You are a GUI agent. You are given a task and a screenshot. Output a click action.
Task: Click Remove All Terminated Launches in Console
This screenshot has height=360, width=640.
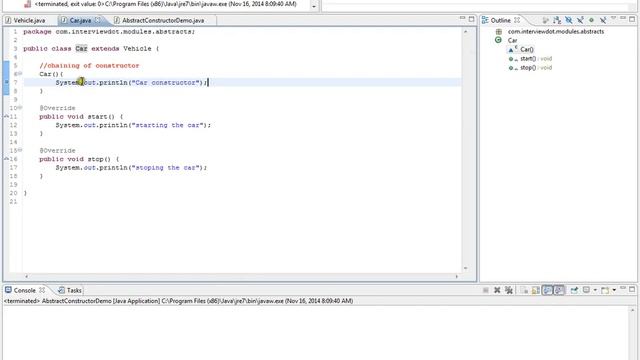click(509, 290)
